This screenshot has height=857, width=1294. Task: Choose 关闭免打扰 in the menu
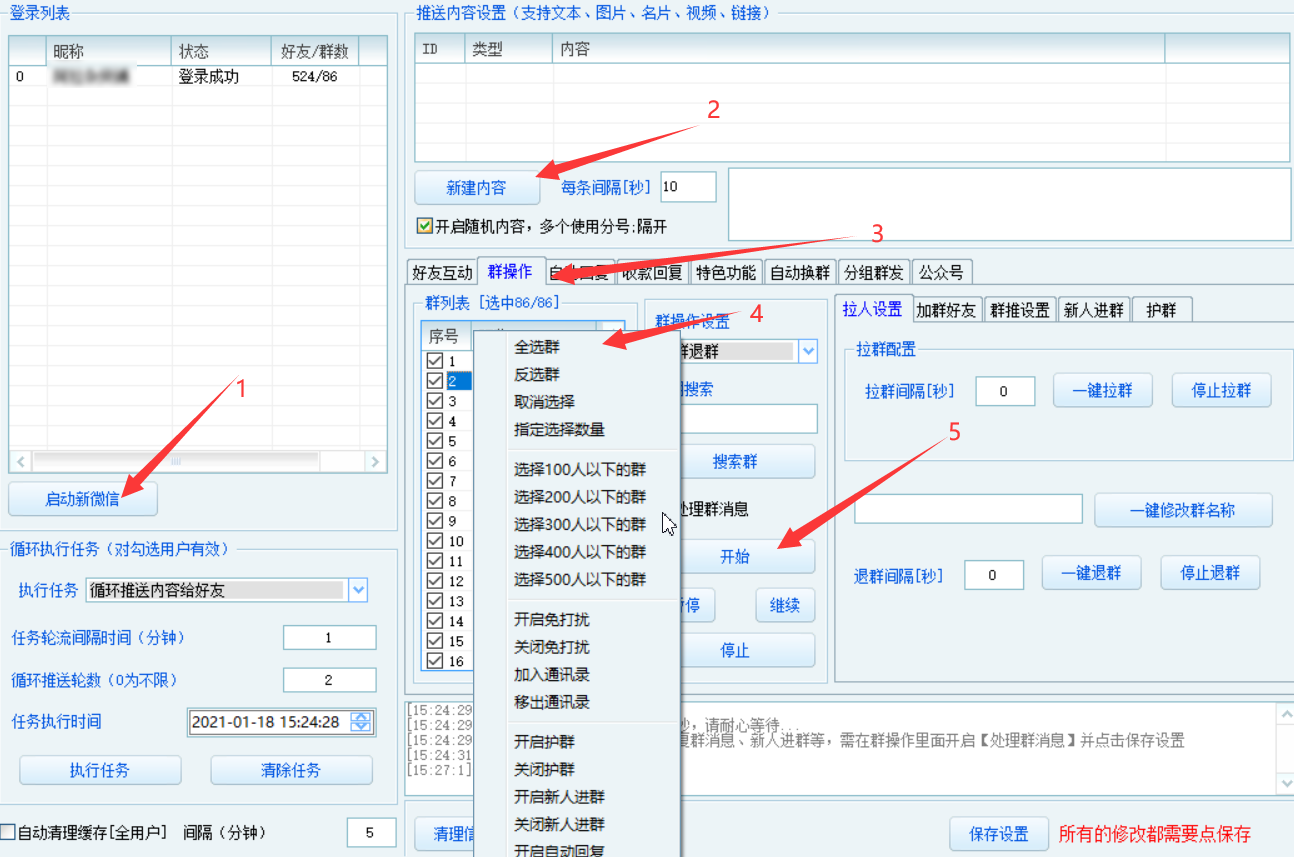552,647
